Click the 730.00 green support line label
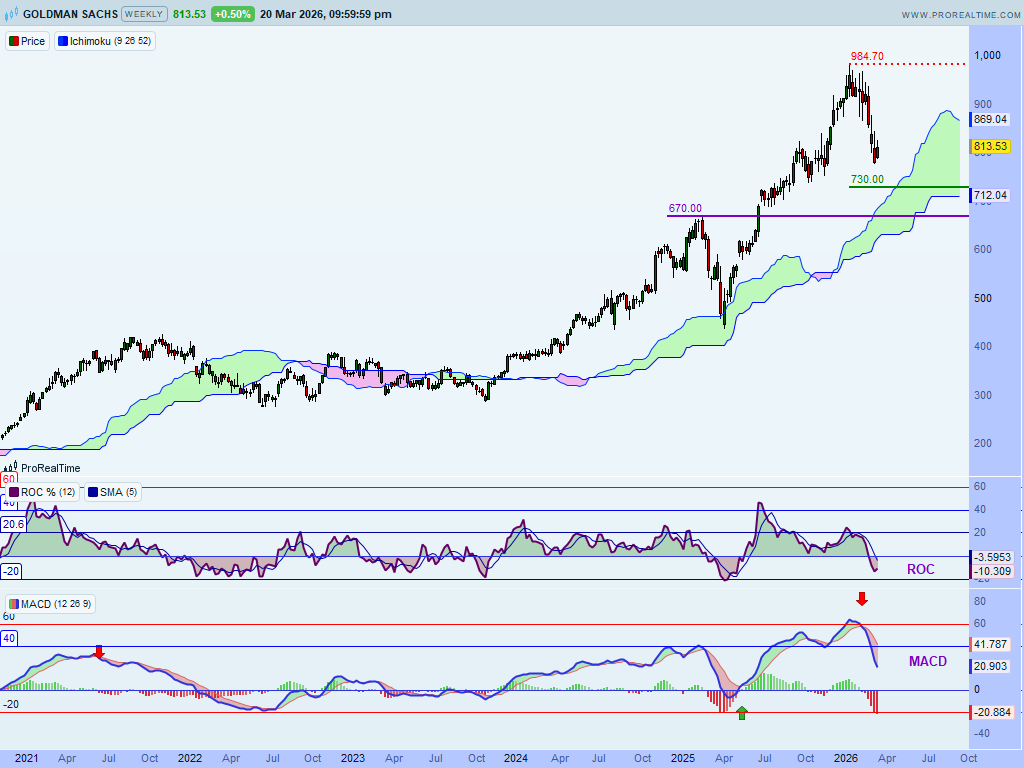The height and width of the screenshot is (768, 1024). [x=867, y=179]
